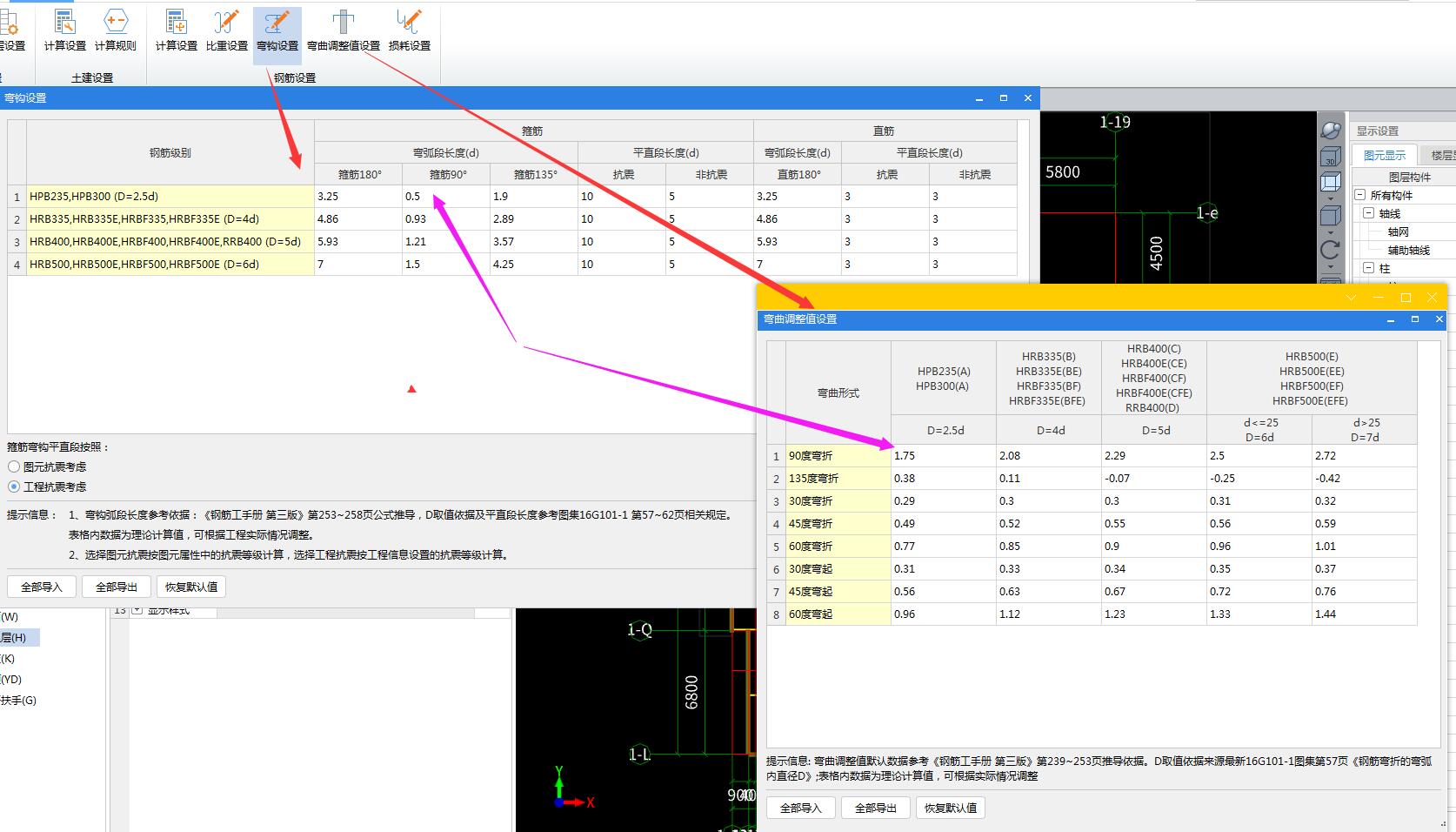Click the orbit view icon in viewport toolbar
Screen dimensions: 1456x832
tap(1331, 130)
